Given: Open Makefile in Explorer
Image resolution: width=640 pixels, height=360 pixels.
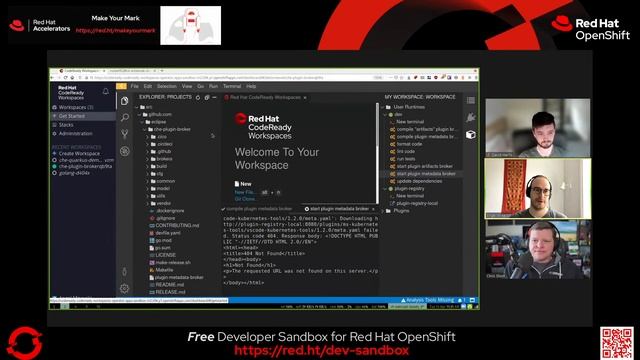Looking at the screenshot, I should [164, 269].
